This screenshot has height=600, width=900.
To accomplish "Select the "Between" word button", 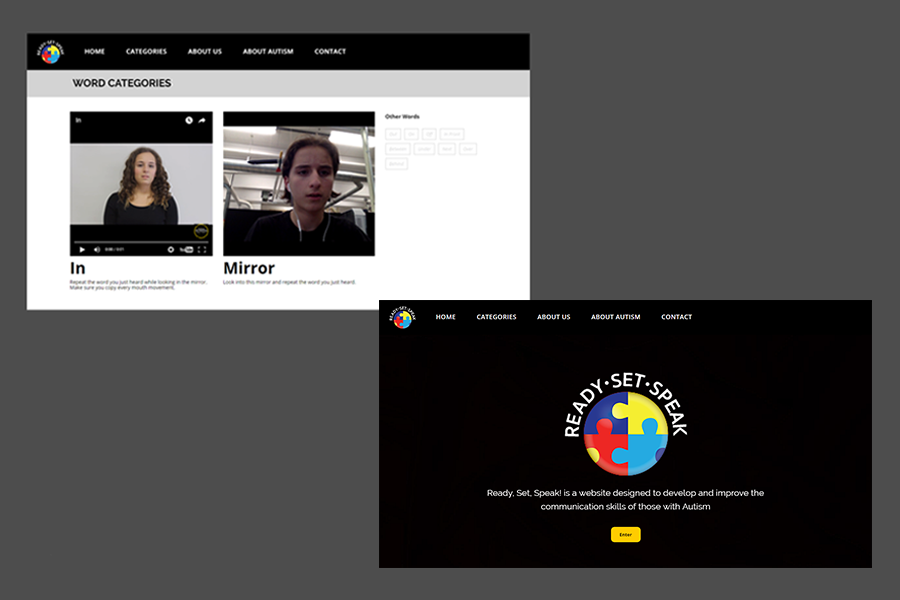I will [x=398, y=149].
